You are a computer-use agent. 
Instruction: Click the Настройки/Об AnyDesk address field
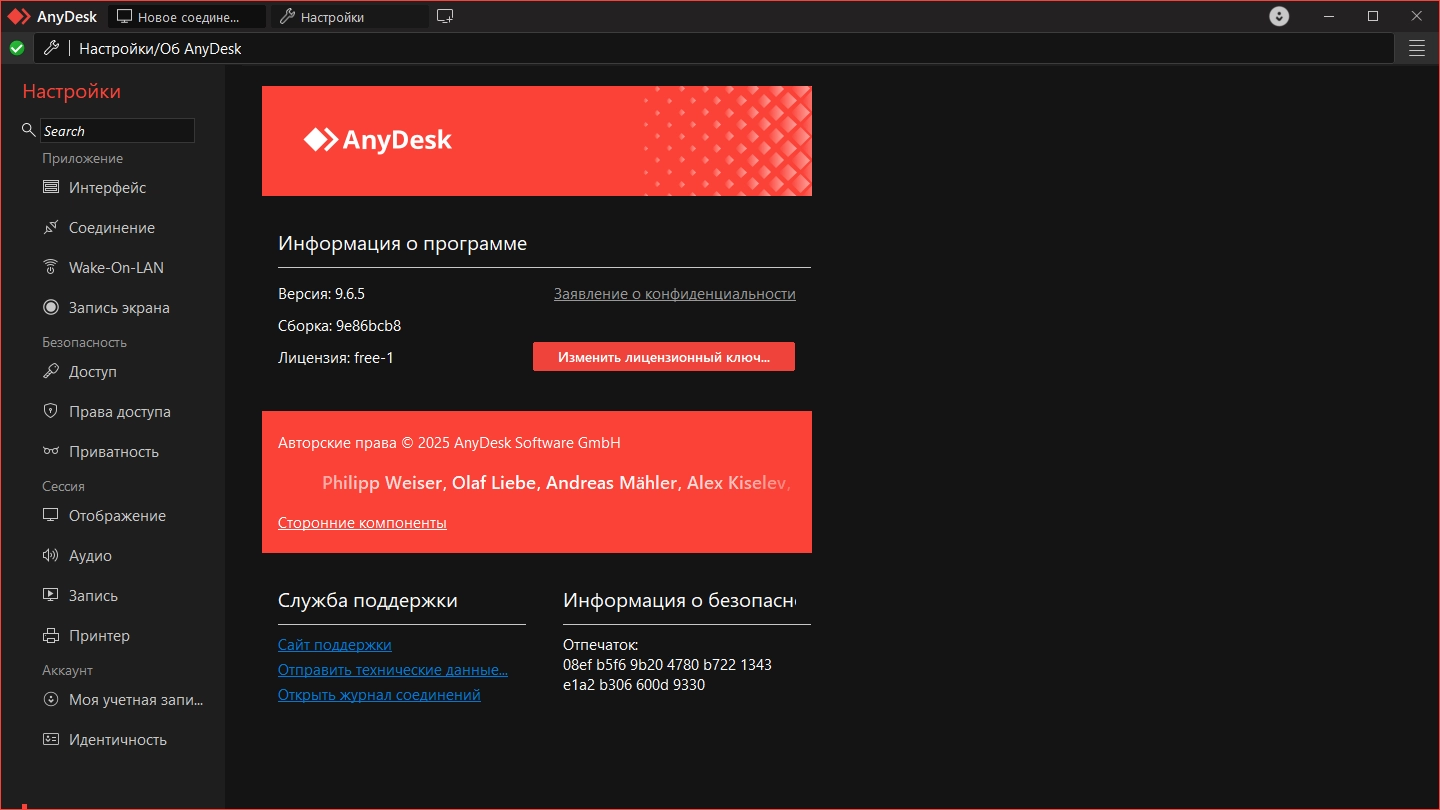pos(714,48)
